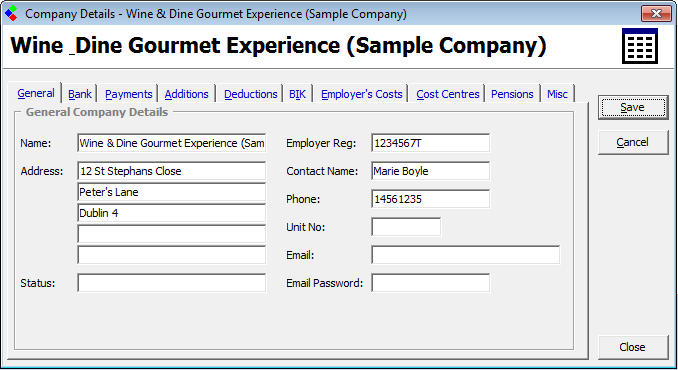Click the Email Password input field
Screen dimensions: 678x370
point(430,283)
